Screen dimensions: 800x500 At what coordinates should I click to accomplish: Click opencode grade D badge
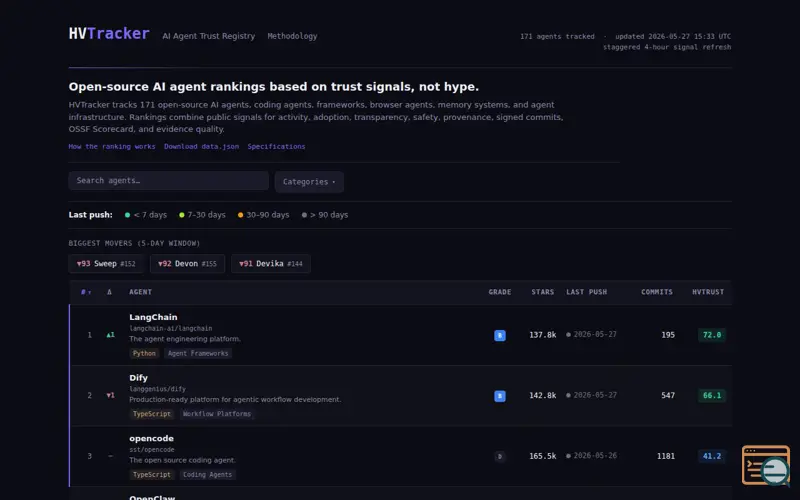click(500, 457)
